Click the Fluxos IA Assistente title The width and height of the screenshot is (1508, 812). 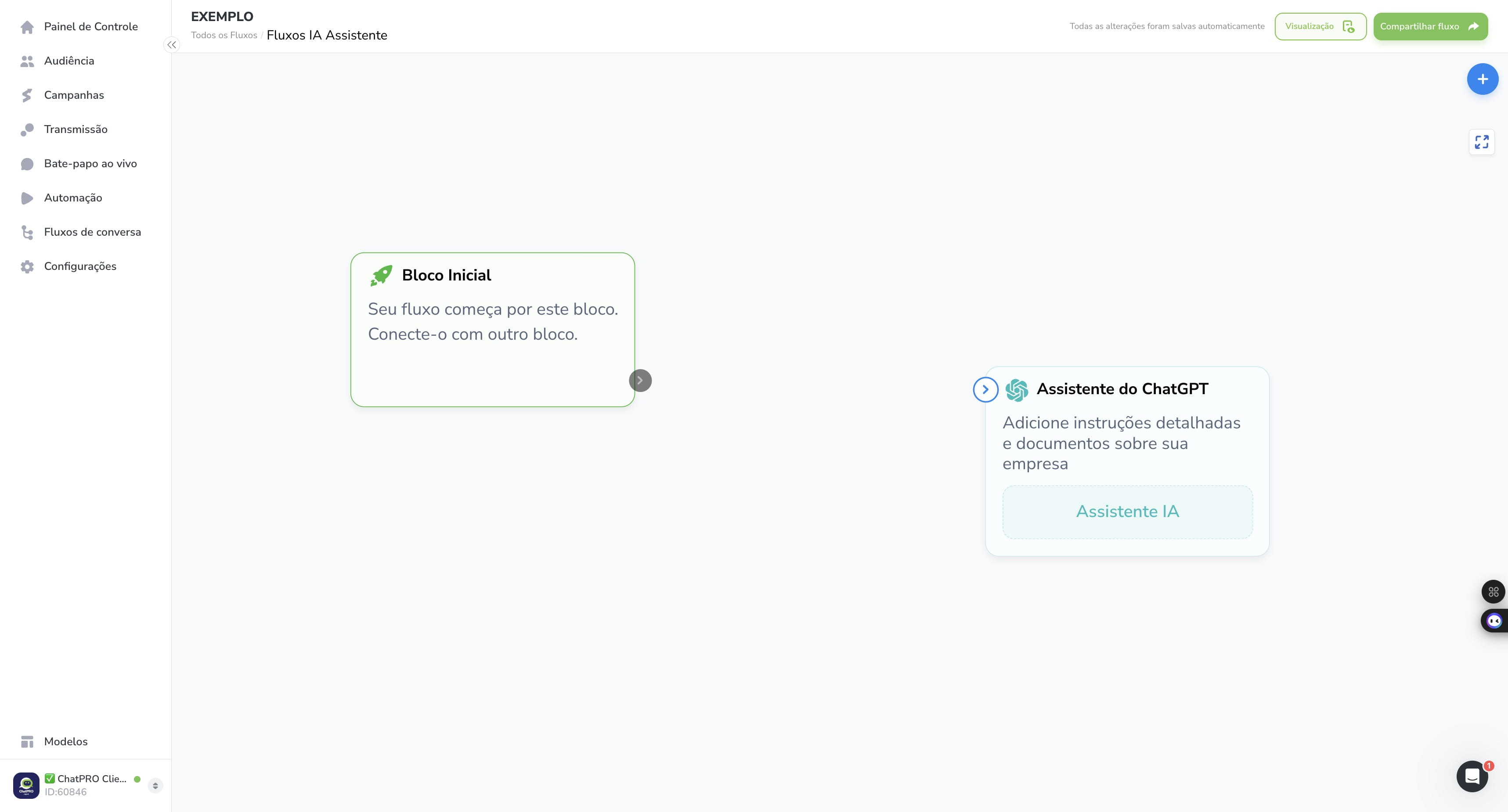point(327,35)
